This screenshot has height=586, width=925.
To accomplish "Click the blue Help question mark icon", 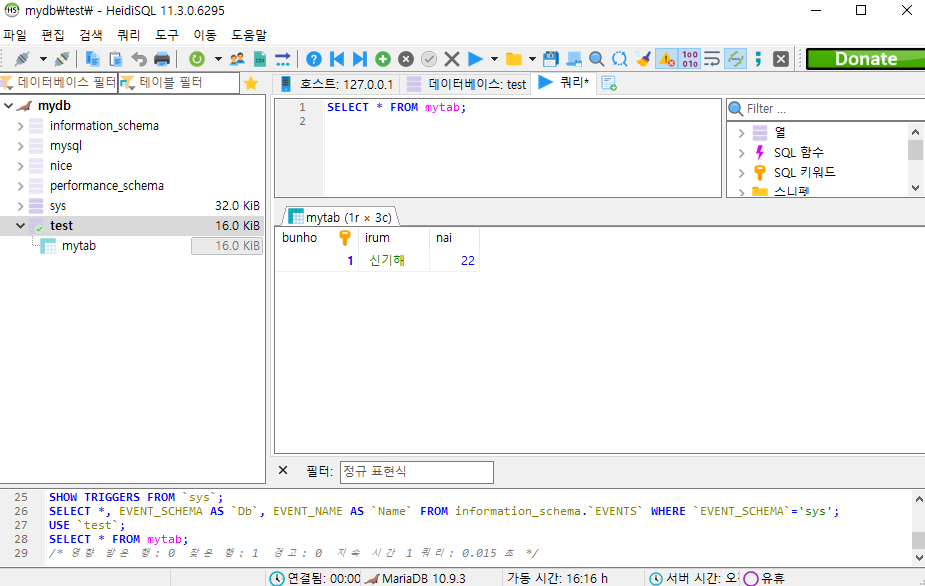I will [x=314, y=59].
